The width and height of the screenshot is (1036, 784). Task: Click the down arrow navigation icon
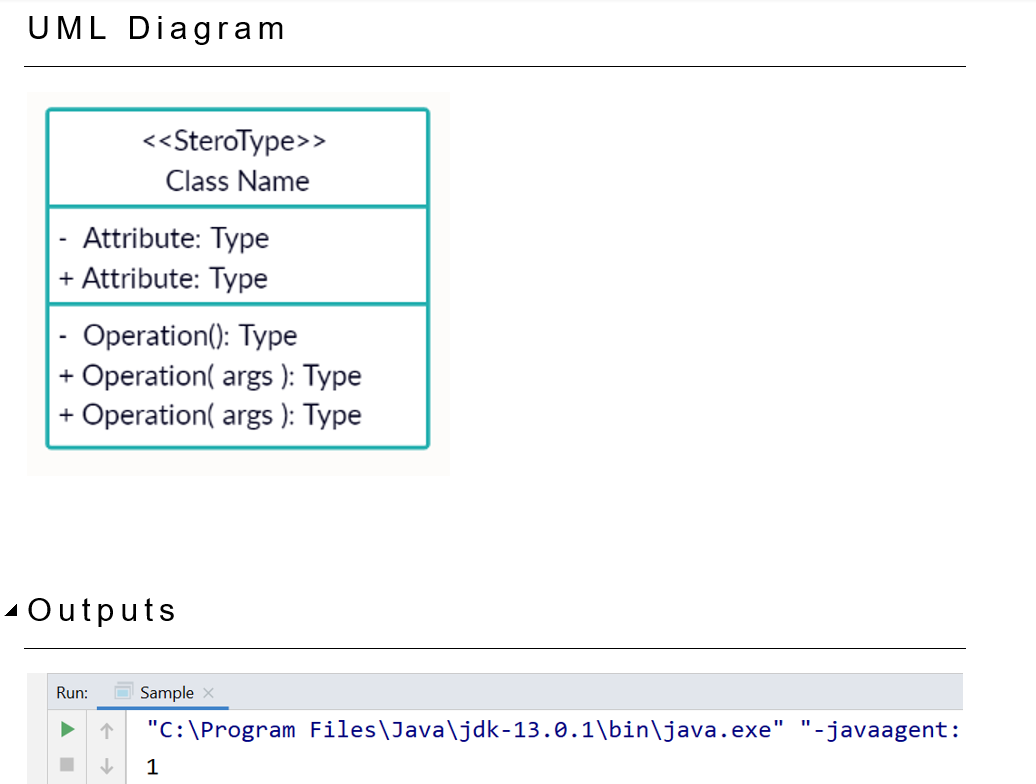tap(106, 766)
